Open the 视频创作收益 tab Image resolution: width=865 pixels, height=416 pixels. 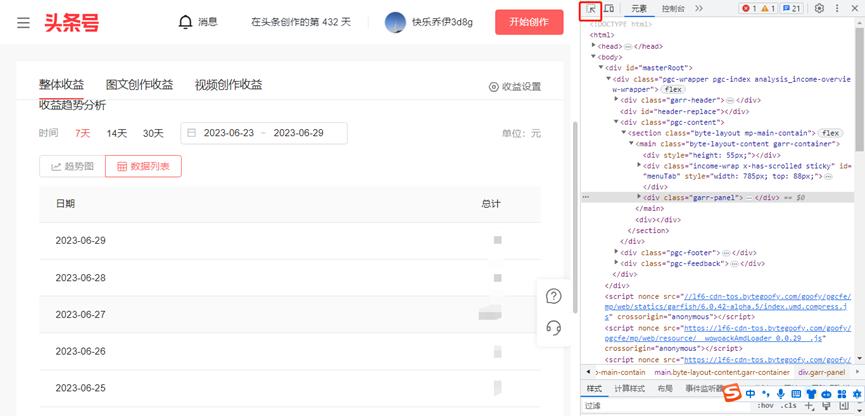tap(228, 85)
